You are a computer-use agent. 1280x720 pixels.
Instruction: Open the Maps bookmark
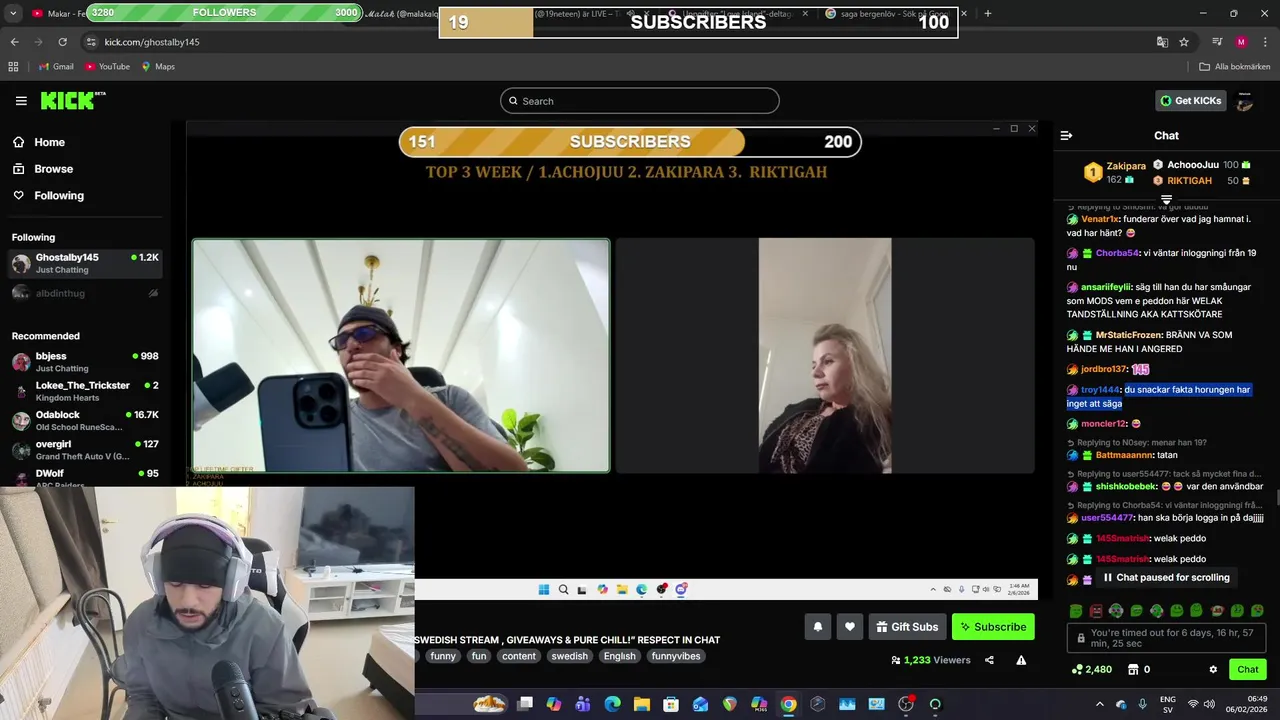(158, 67)
